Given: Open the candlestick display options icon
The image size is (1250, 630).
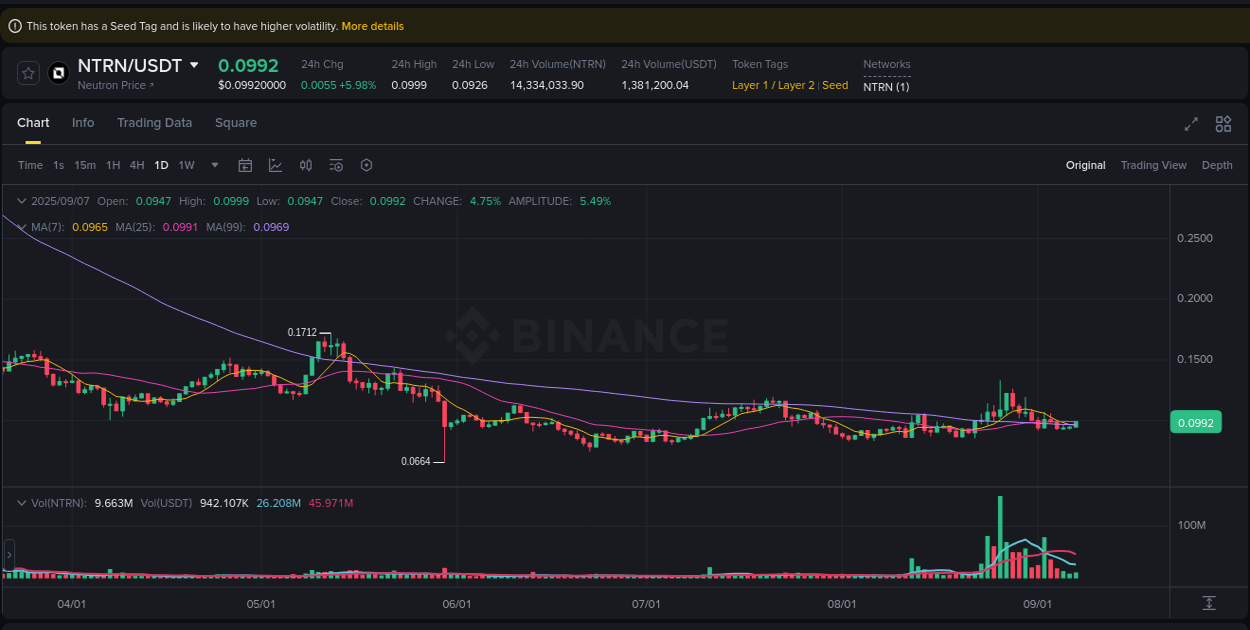Looking at the screenshot, I should [x=306, y=165].
